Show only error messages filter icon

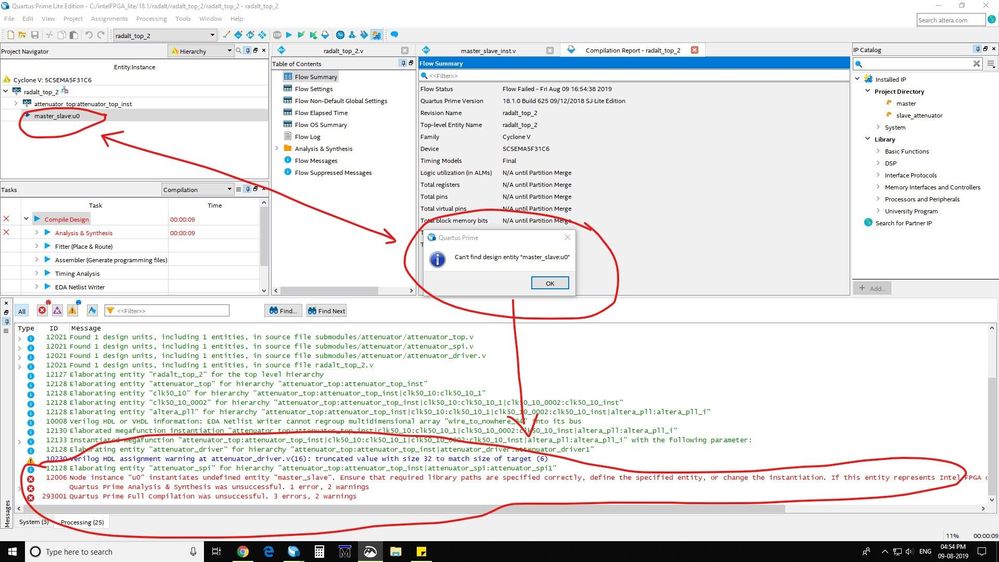pyautogui.click(x=42, y=311)
